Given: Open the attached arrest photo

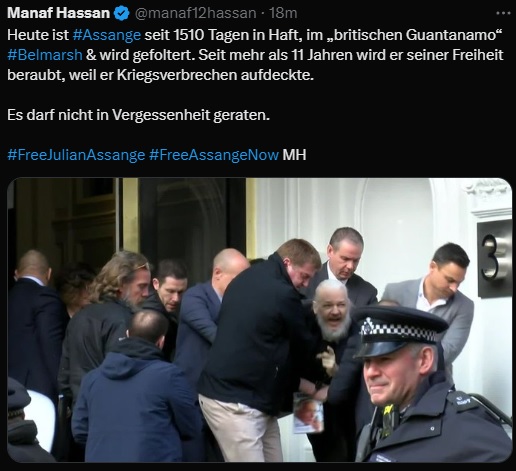Looking at the screenshot, I should [259, 320].
